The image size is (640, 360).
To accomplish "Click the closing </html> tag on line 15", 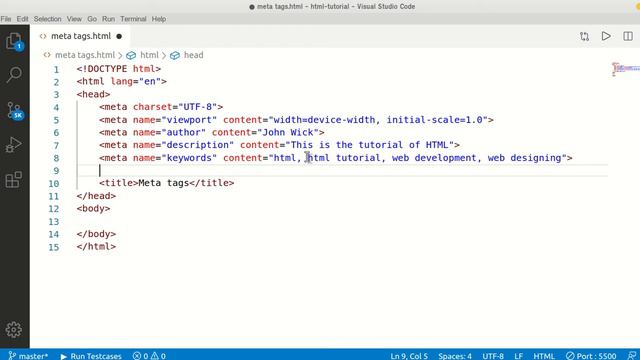I will [96, 247].
